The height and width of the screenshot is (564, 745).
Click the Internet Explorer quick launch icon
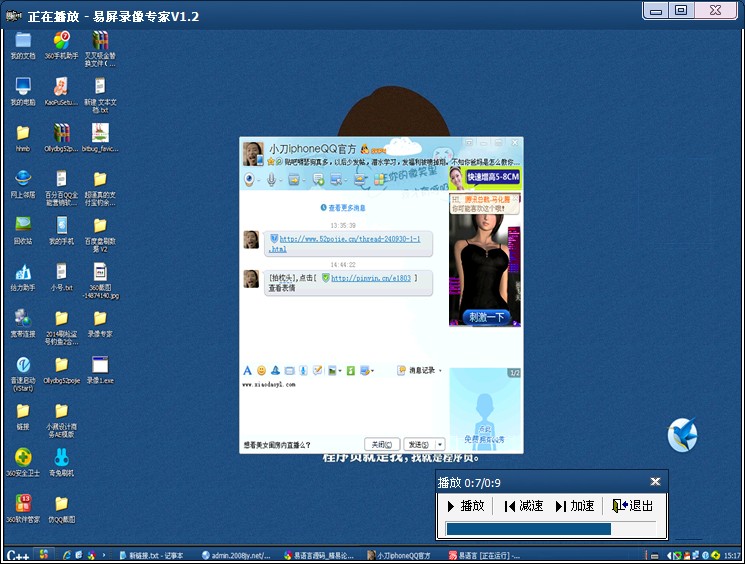(x=67, y=555)
